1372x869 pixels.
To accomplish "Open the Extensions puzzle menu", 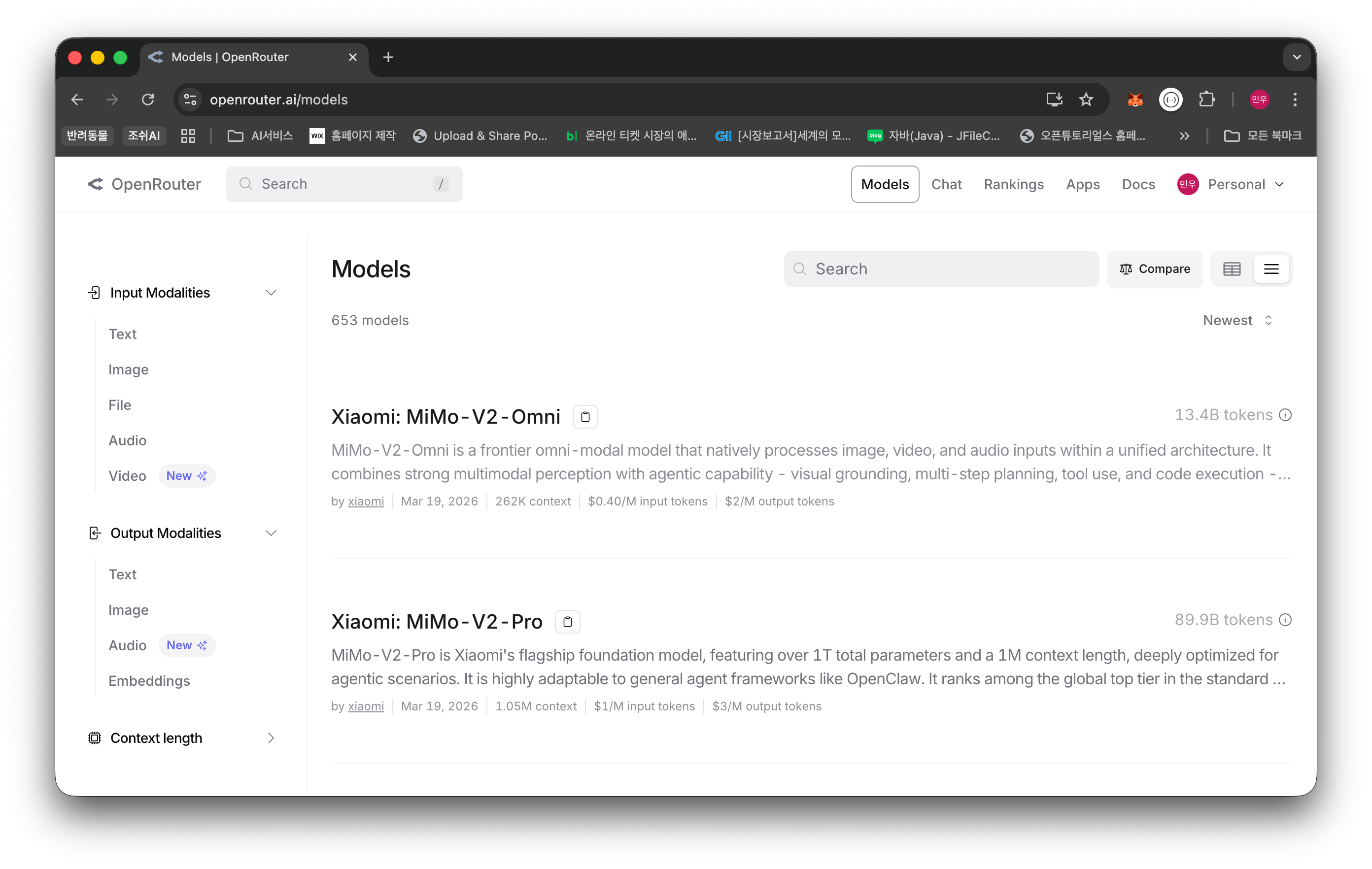I will coord(1207,100).
